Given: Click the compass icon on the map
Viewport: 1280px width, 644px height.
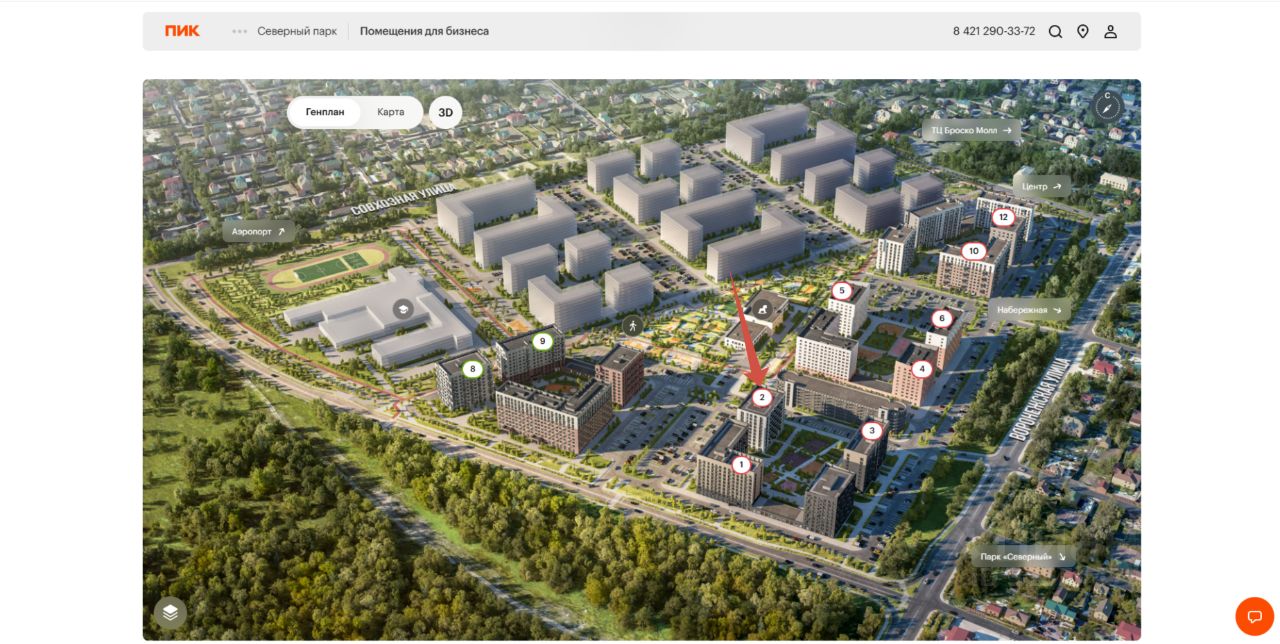Looking at the screenshot, I should 1107,105.
